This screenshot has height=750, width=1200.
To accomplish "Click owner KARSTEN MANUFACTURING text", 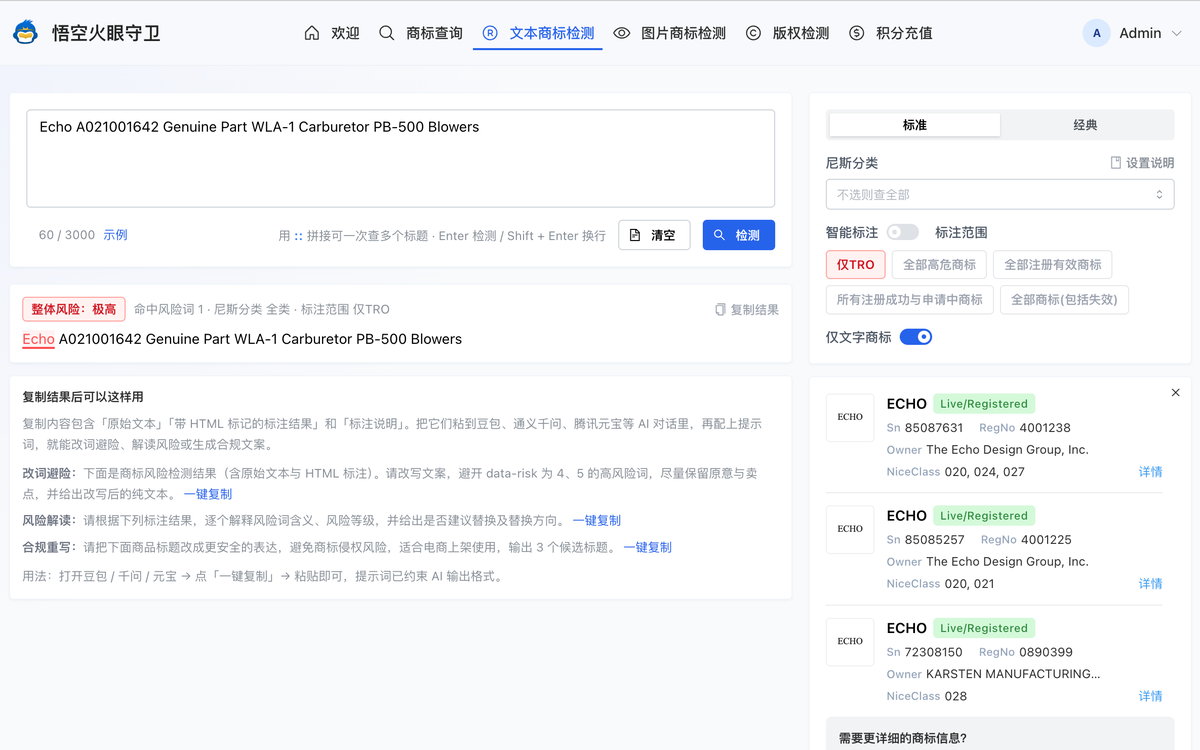I will pos(1013,674).
